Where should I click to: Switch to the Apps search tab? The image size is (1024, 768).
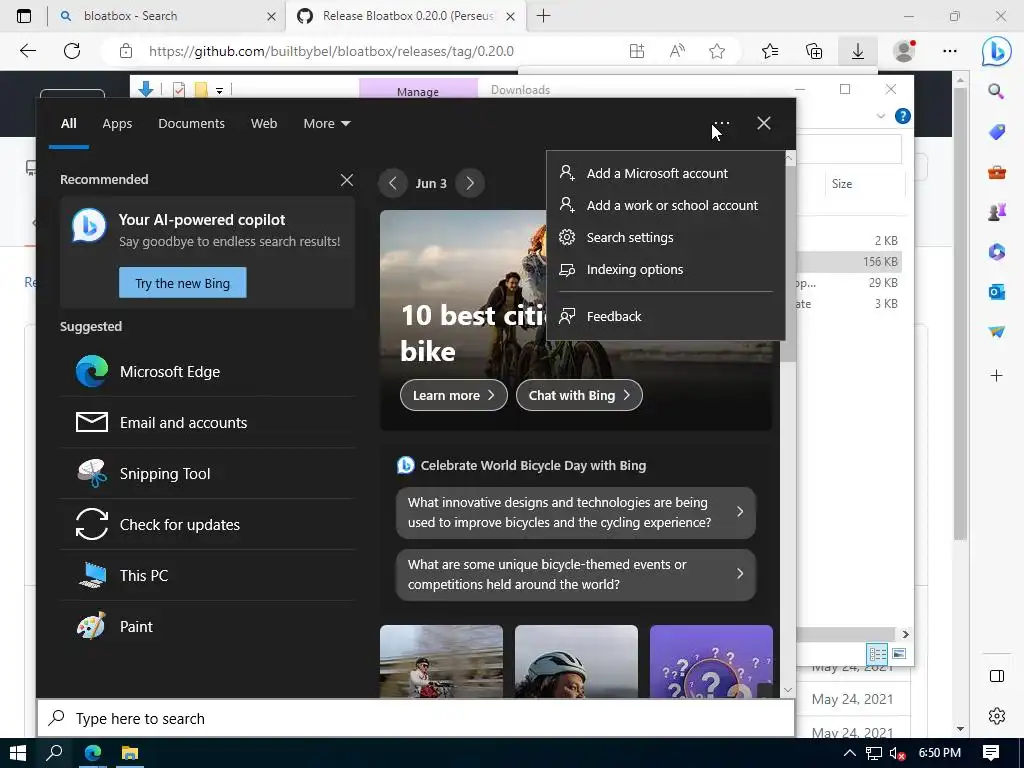tap(117, 123)
